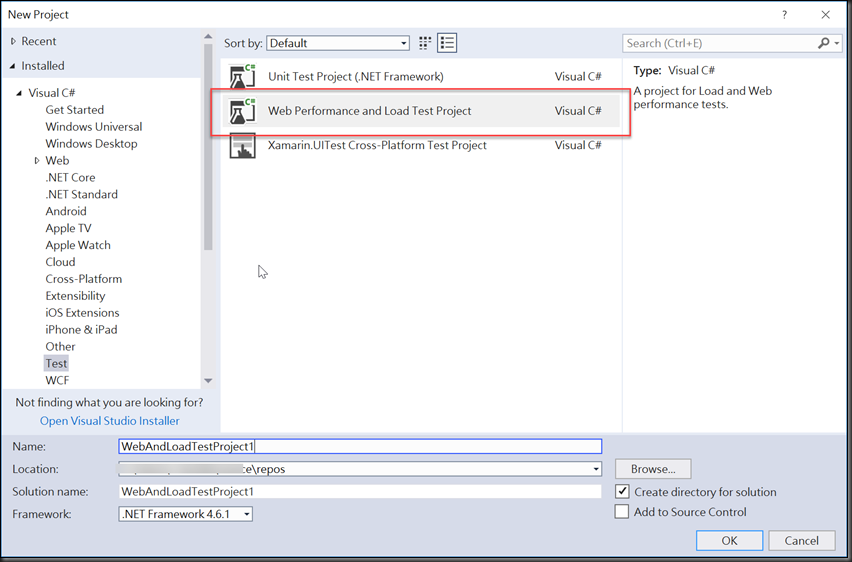Viewport: 852px width, 562px height.
Task: Select Unit Test Project (.NET Framework) template
Action: coord(421,77)
